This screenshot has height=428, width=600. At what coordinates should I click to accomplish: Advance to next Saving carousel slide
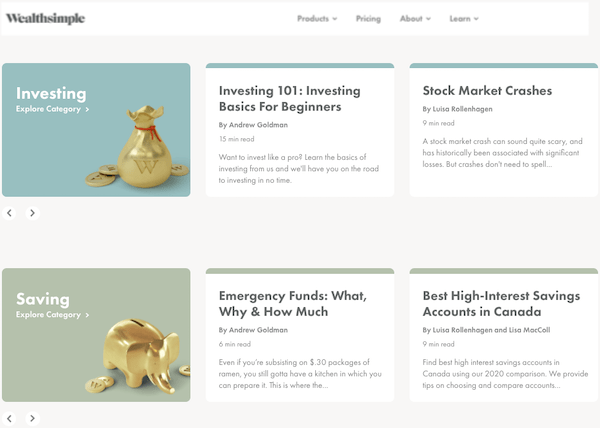pyautogui.click(x=33, y=418)
